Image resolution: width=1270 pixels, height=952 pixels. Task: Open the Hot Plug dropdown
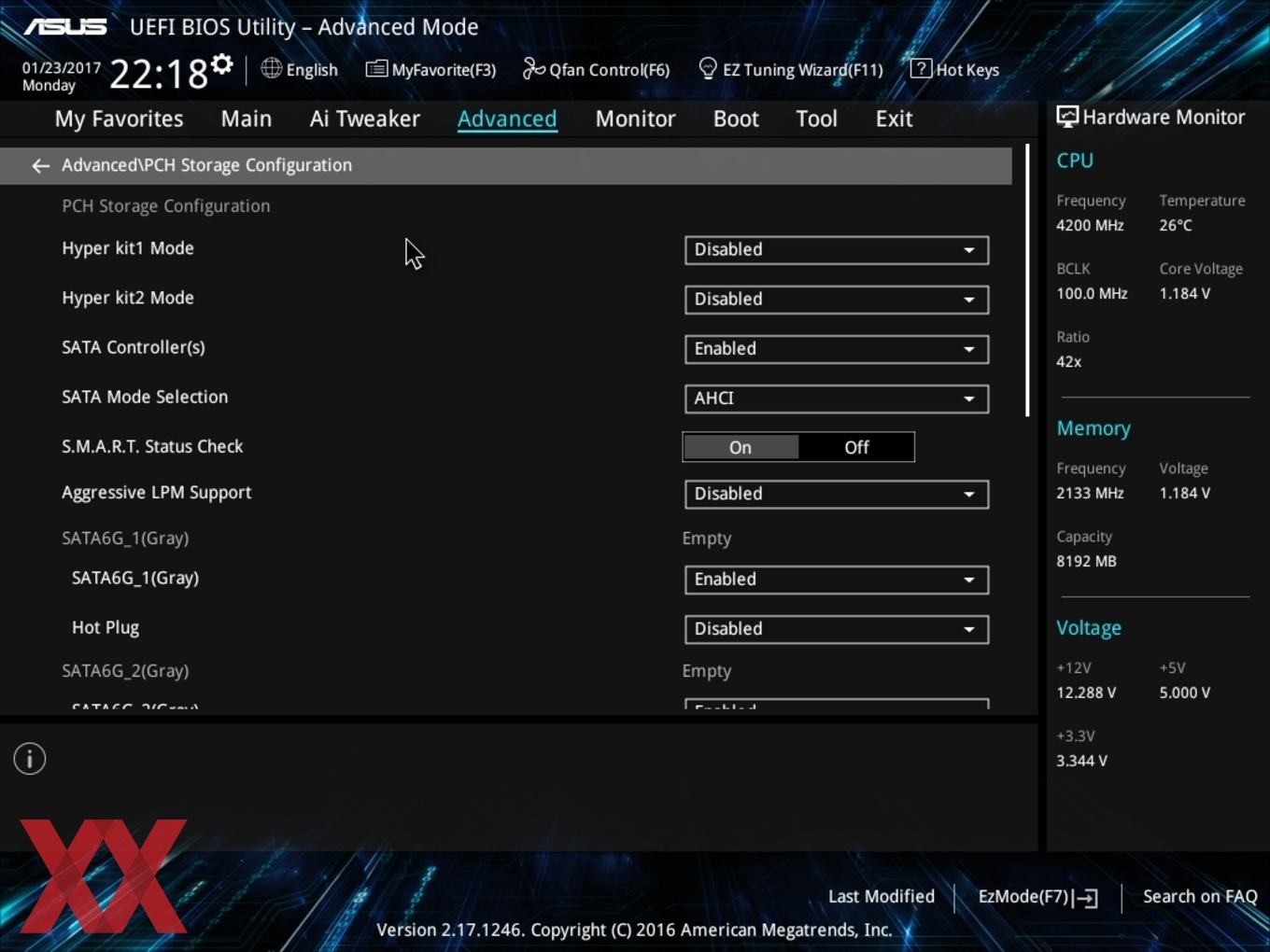click(x=837, y=629)
